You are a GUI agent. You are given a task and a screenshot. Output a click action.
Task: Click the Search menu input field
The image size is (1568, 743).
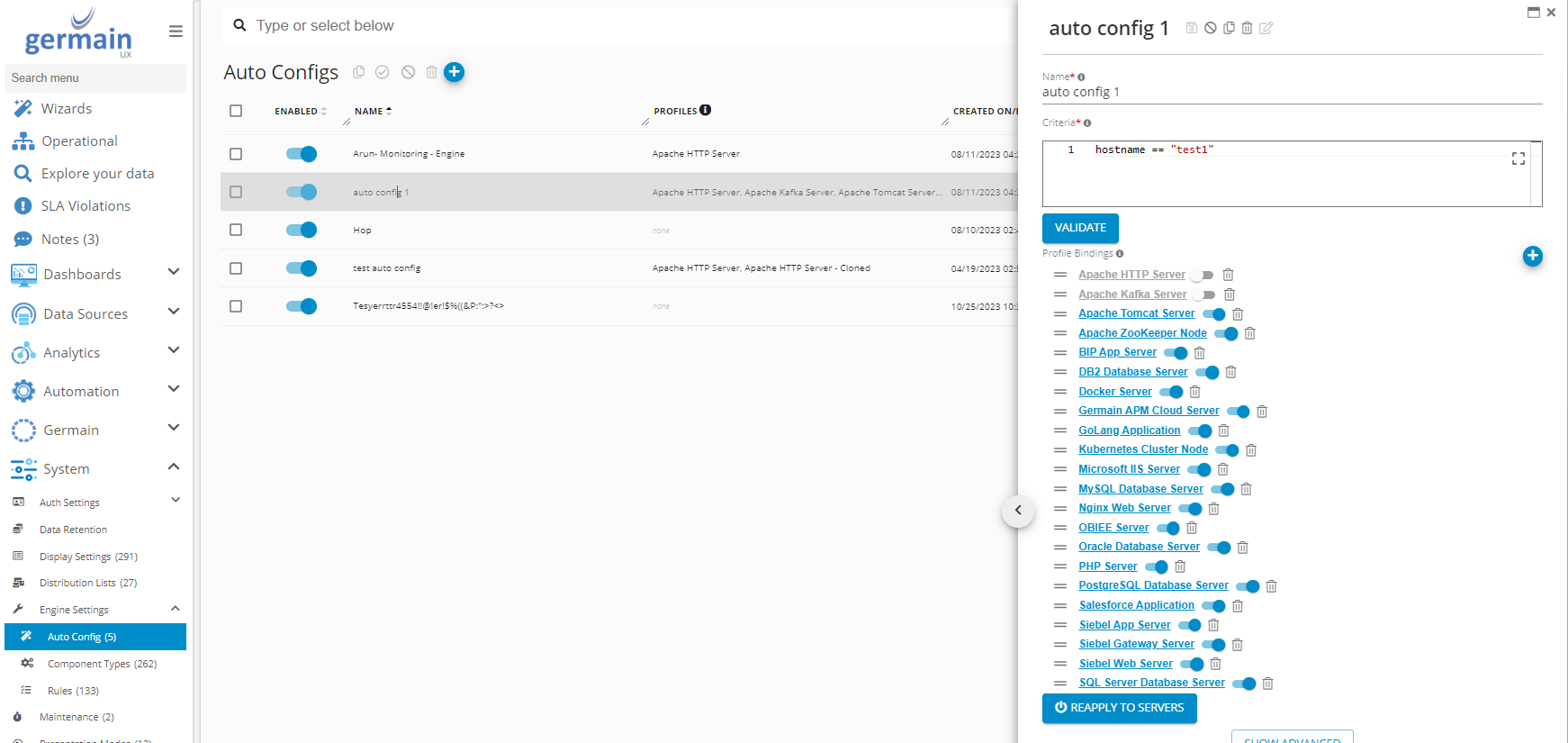95,78
